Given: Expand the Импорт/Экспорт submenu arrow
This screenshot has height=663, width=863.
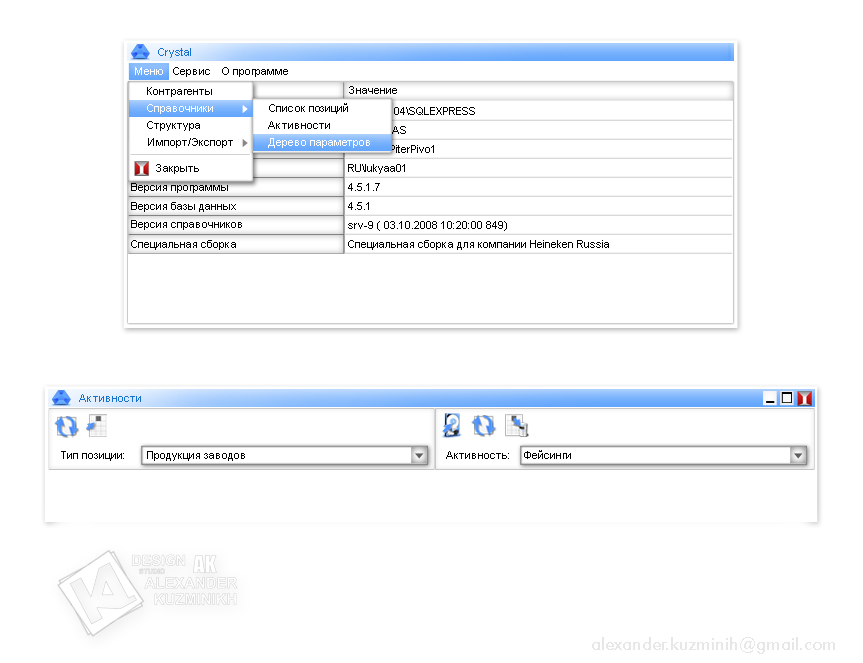Looking at the screenshot, I should point(245,143).
